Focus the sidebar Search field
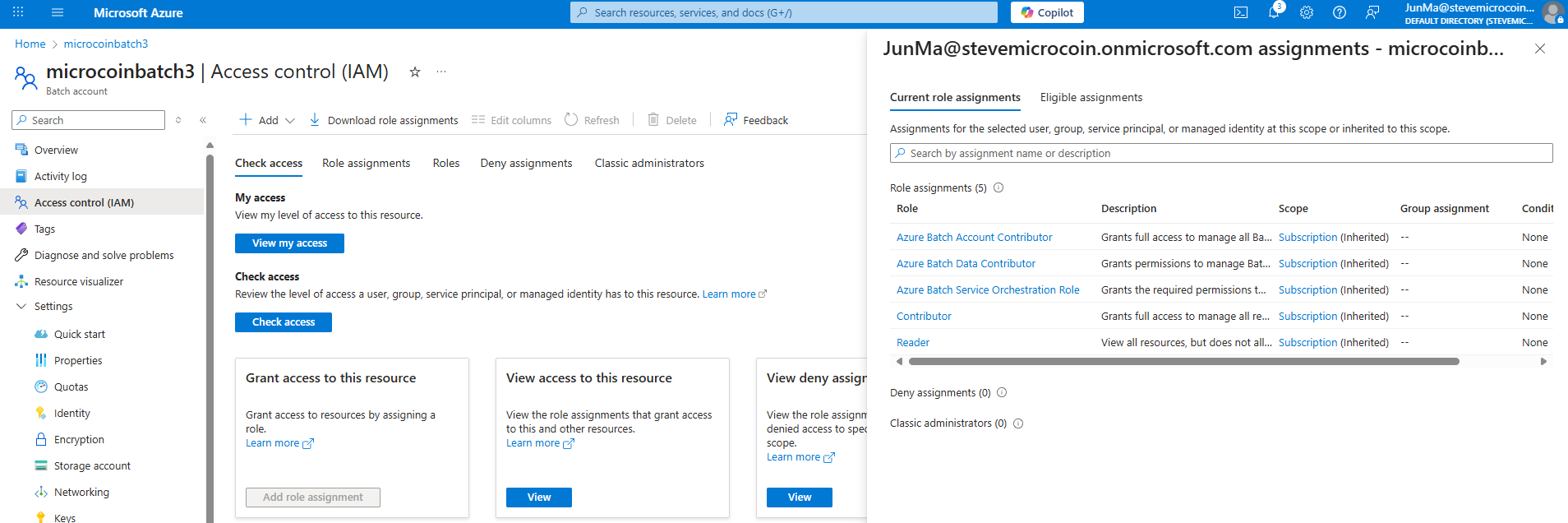This screenshot has width=1568, height=523. point(88,120)
